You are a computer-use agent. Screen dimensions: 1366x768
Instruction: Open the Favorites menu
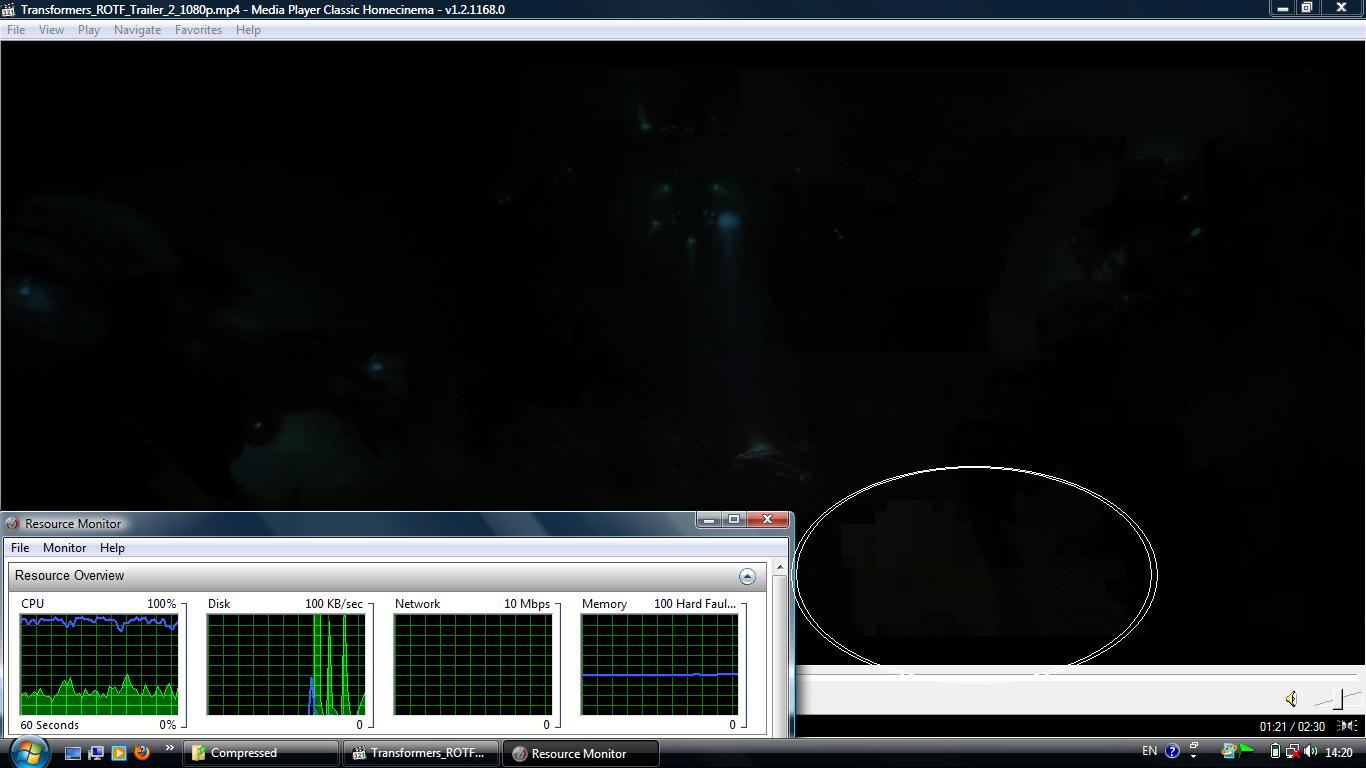198,30
